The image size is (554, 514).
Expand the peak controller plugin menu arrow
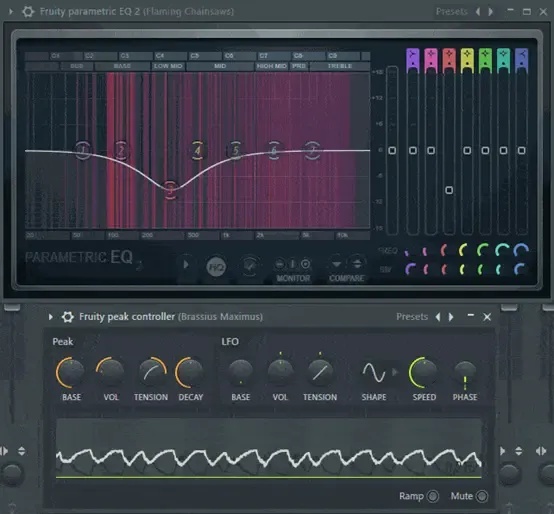click(x=51, y=317)
